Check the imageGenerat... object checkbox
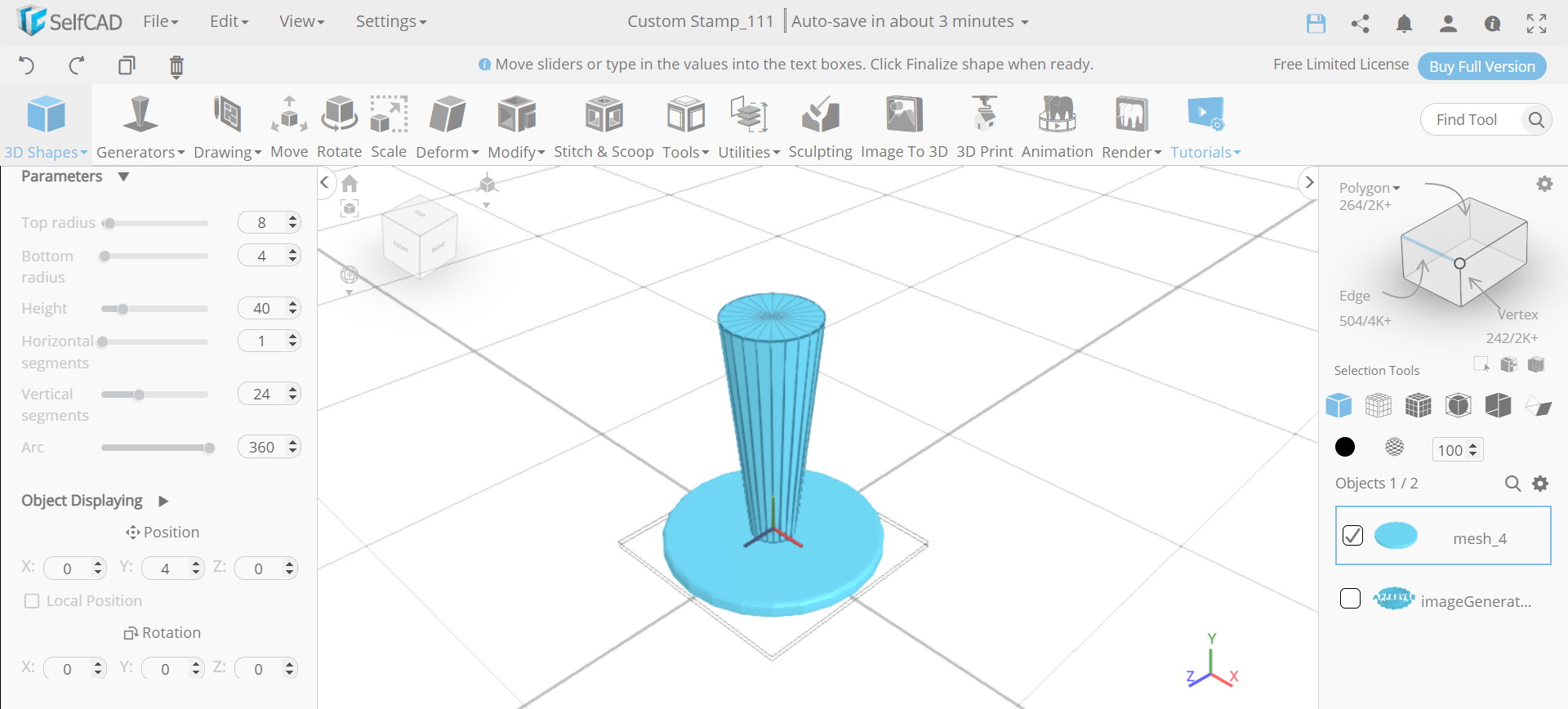The image size is (1568, 709). (x=1350, y=599)
